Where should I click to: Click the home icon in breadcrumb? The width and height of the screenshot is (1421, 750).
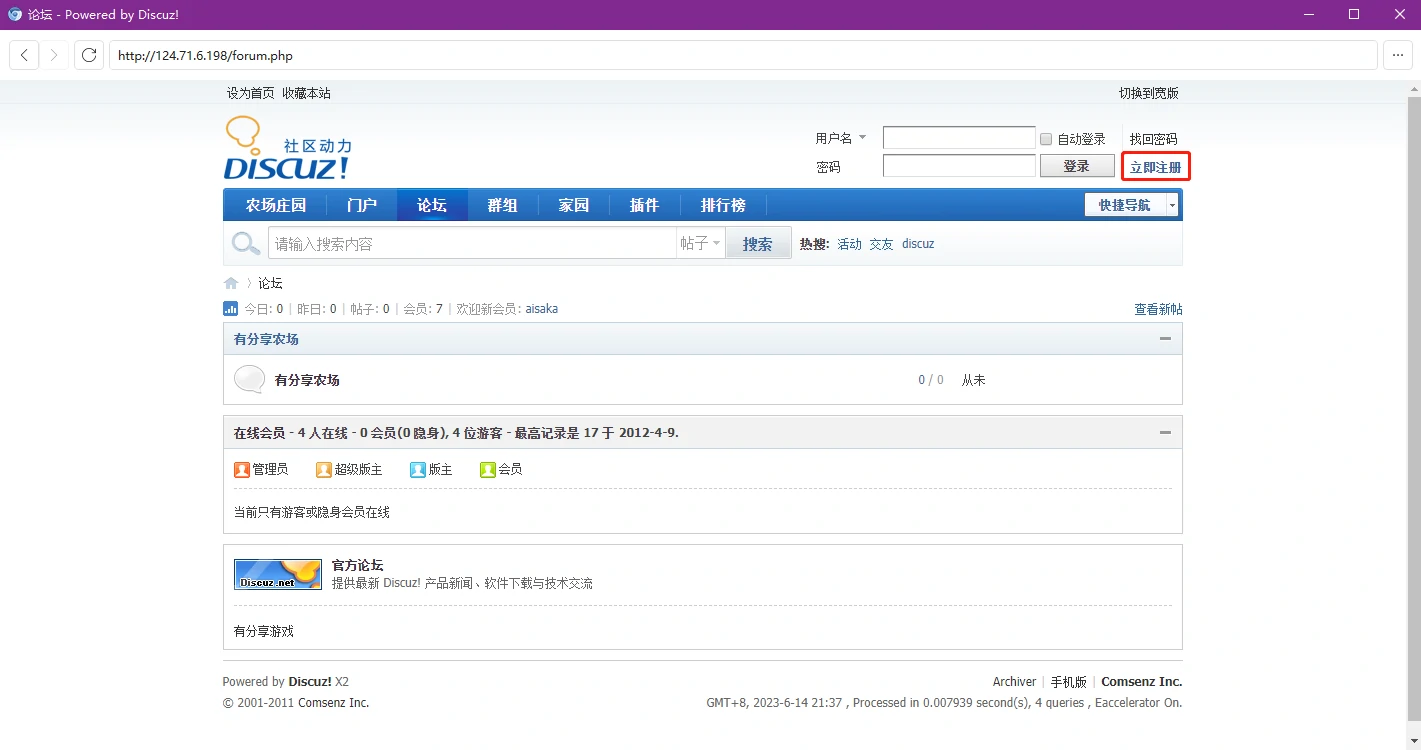coord(231,283)
